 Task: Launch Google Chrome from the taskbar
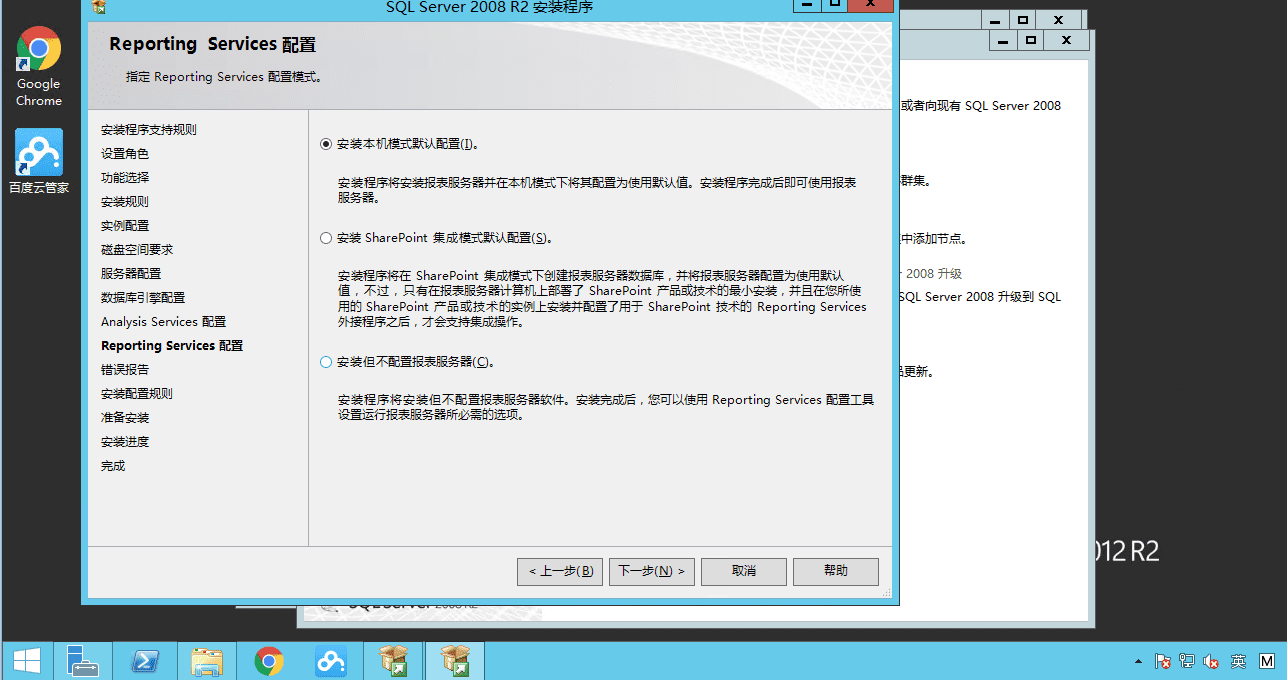click(x=269, y=660)
